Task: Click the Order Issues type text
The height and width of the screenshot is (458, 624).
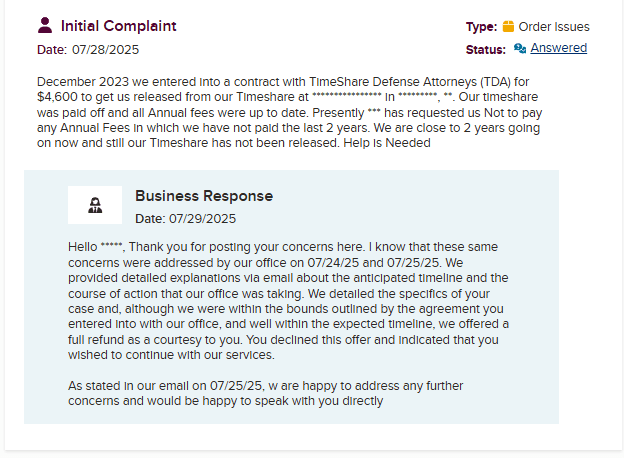Action: [x=554, y=27]
